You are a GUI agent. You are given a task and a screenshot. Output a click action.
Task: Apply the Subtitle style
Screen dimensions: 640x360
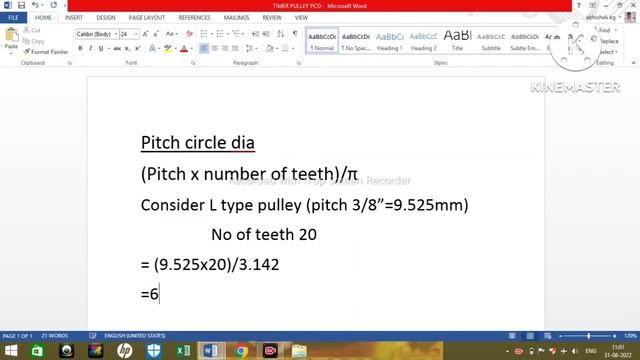tap(491, 41)
